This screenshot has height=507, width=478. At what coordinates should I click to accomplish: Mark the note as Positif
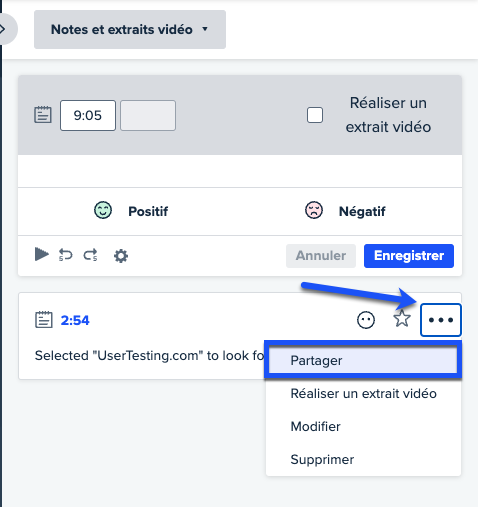point(131,211)
